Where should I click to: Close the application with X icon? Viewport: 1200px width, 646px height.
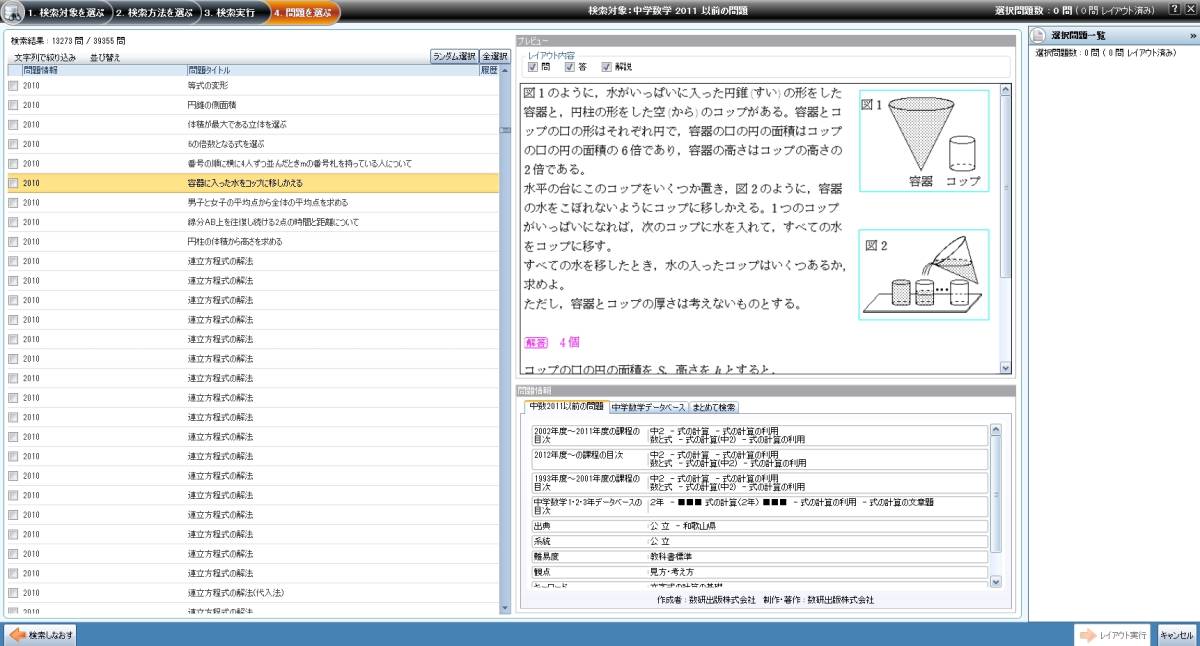pyautogui.click(x=1189, y=9)
